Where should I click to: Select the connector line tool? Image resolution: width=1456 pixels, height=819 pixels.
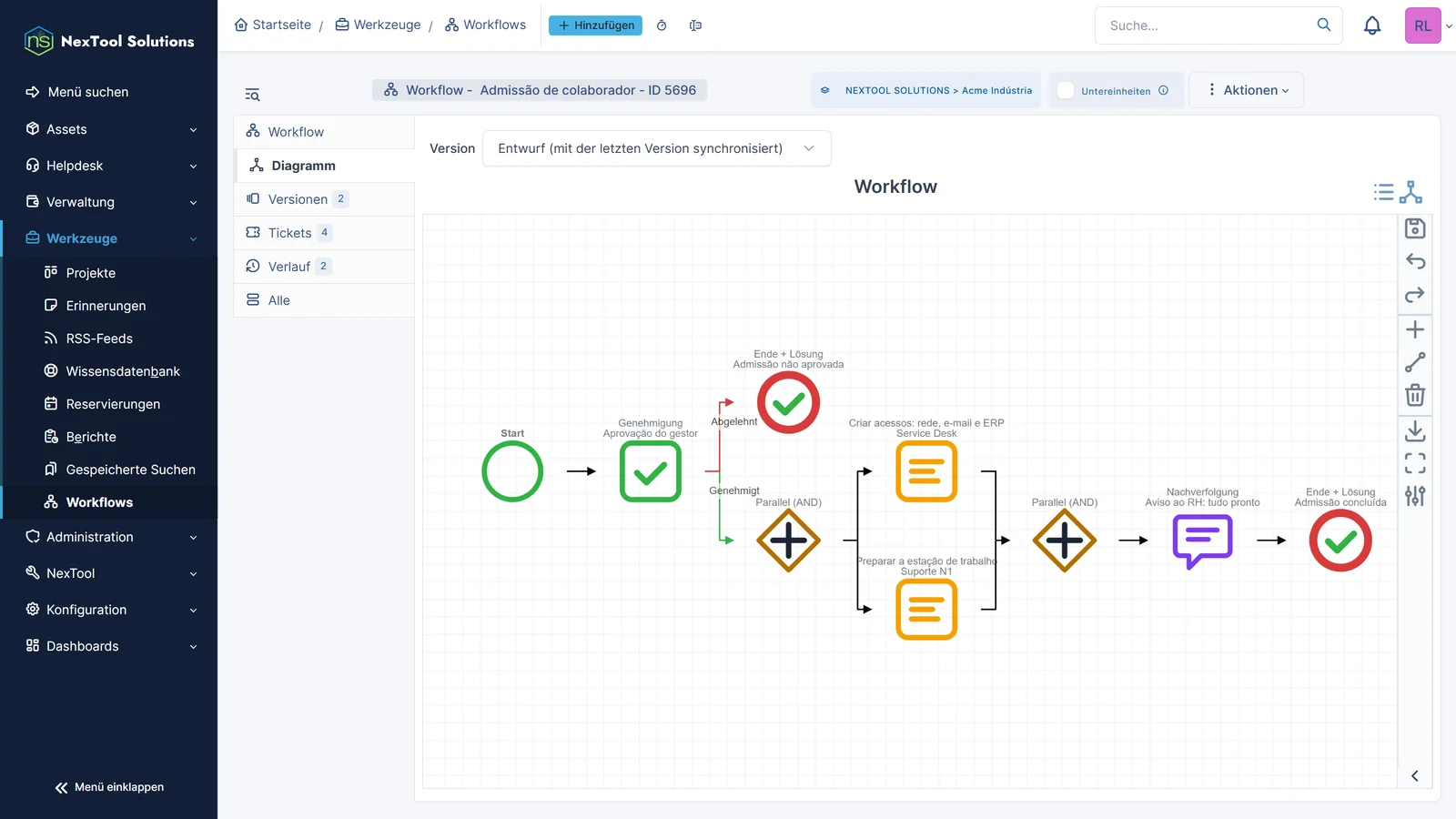coord(1415,362)
